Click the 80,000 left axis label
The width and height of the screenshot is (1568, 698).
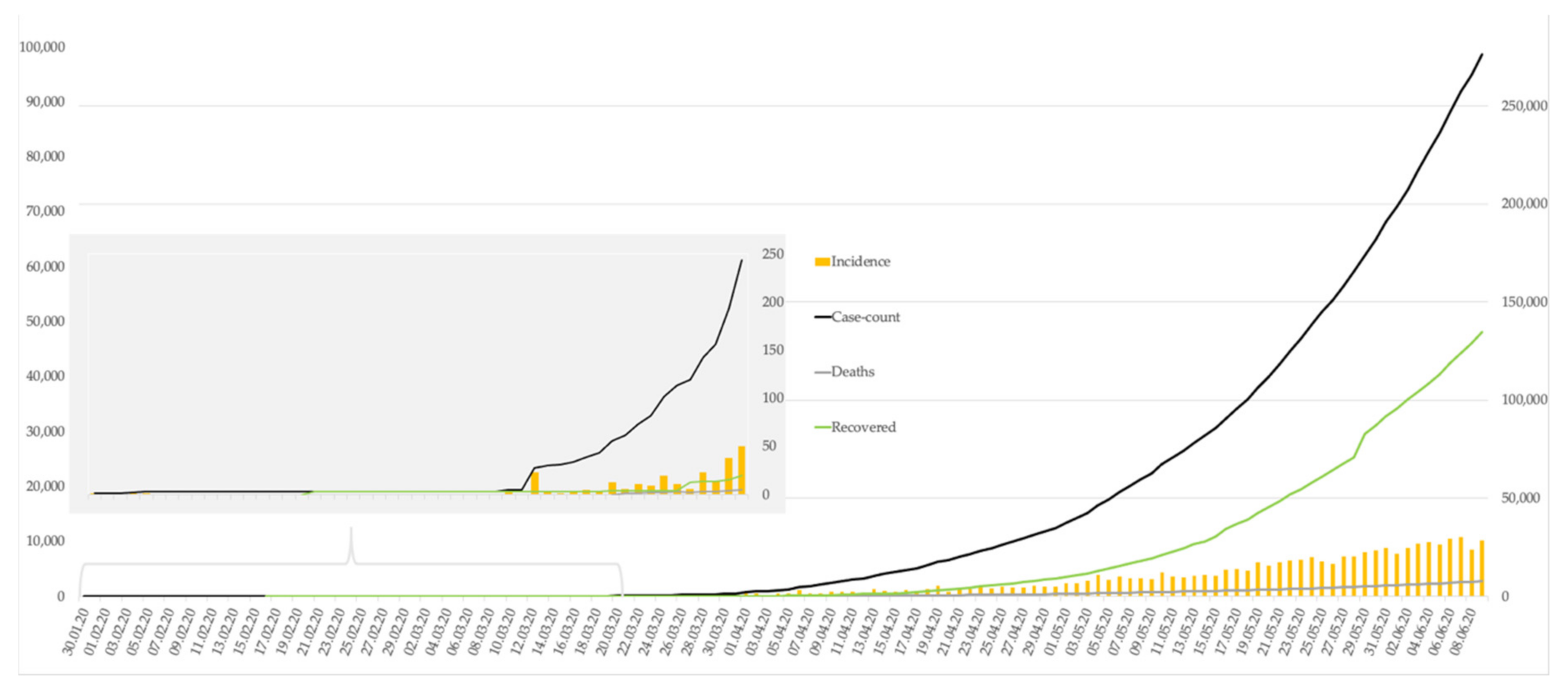point(45,156)
